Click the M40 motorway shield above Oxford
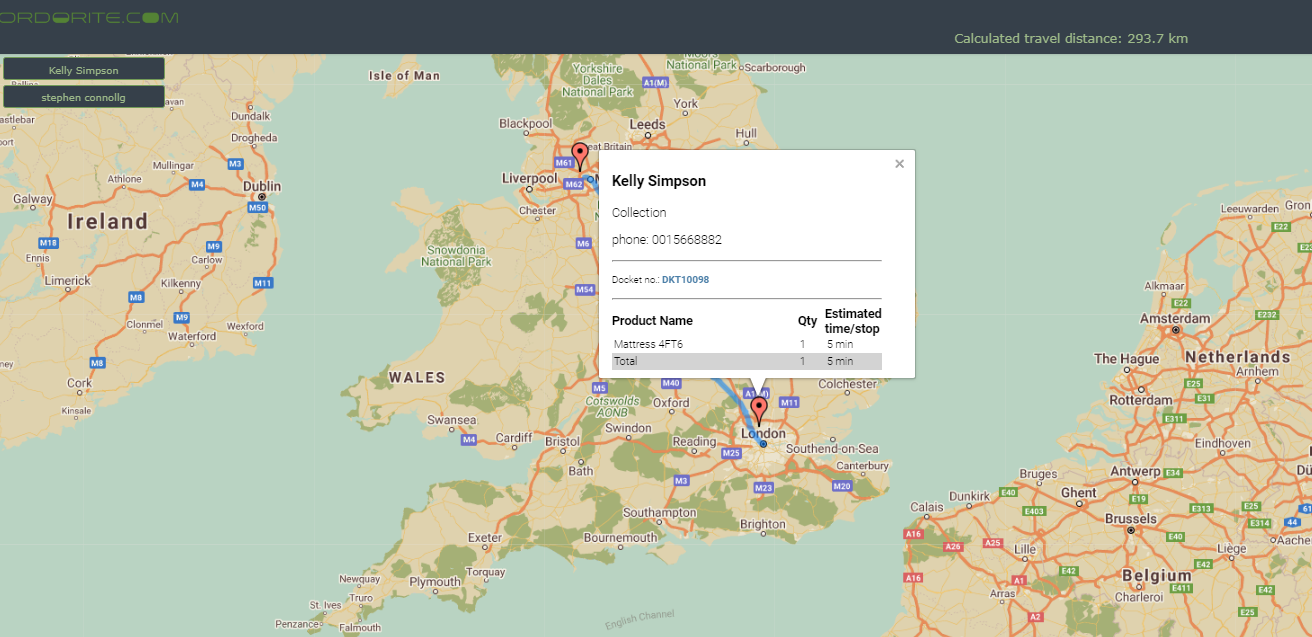The height and width of the screenshot is (637, 1312). pyautogui.click(x=671, y=384)
